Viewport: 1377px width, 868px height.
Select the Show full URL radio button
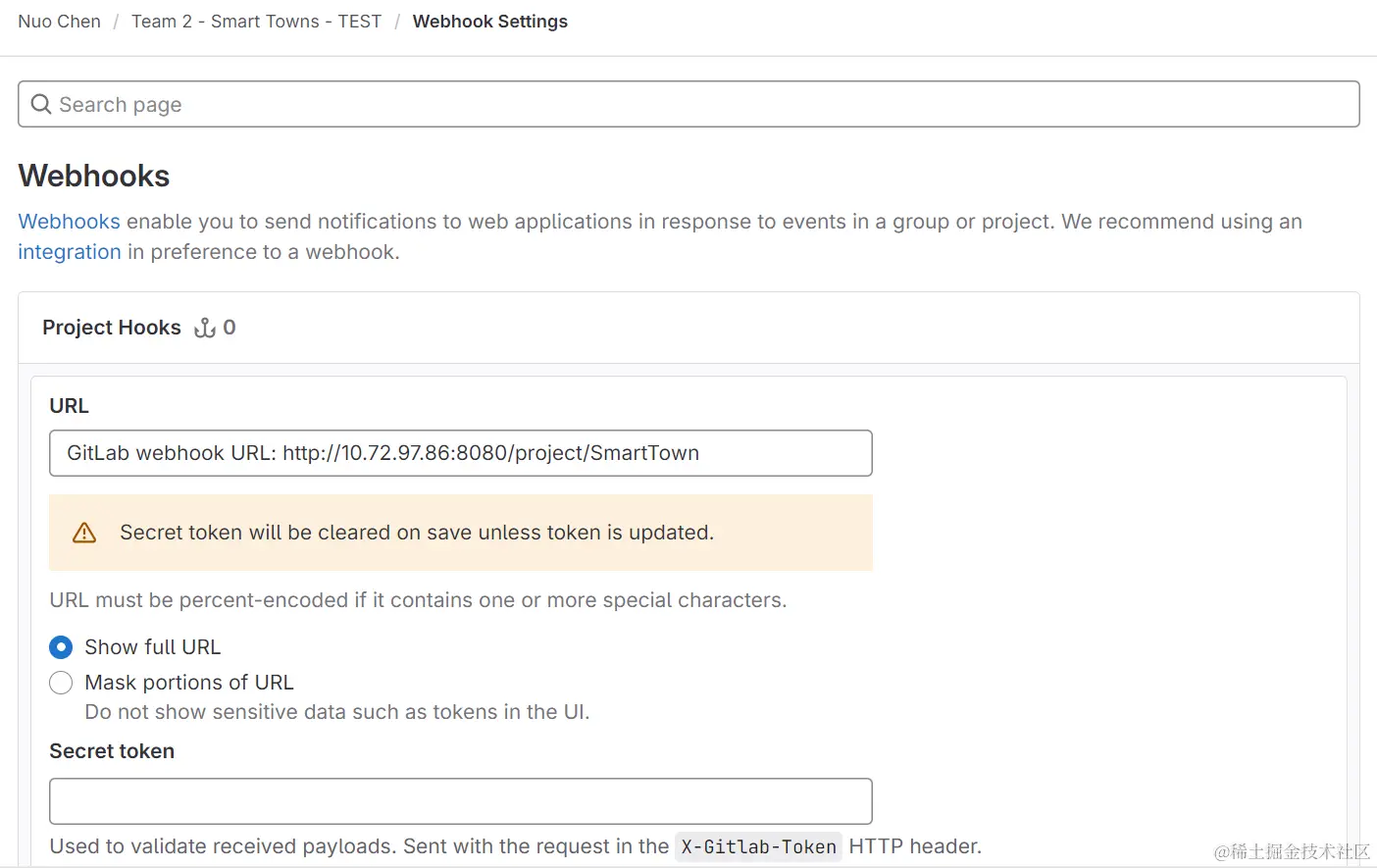[x=61, y=647]
